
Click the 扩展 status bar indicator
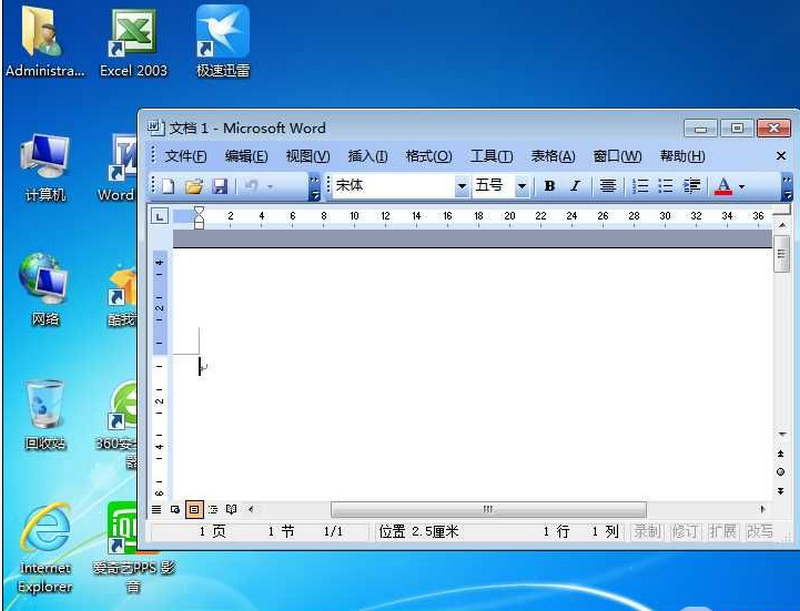click(x=722, y=531)
